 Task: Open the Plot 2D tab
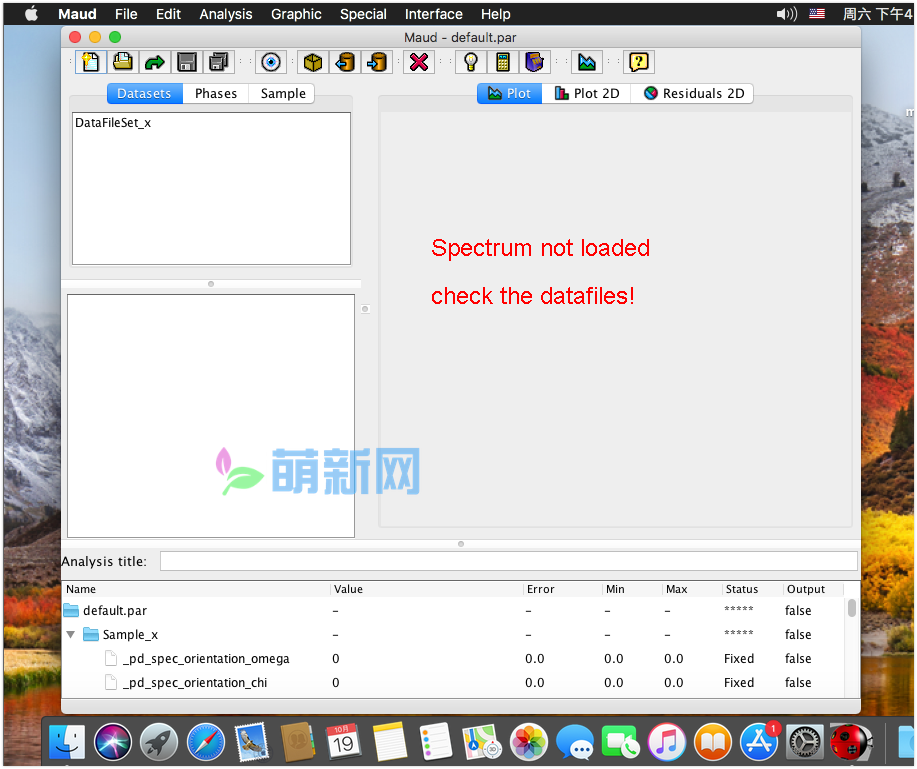tap(587, 94)
